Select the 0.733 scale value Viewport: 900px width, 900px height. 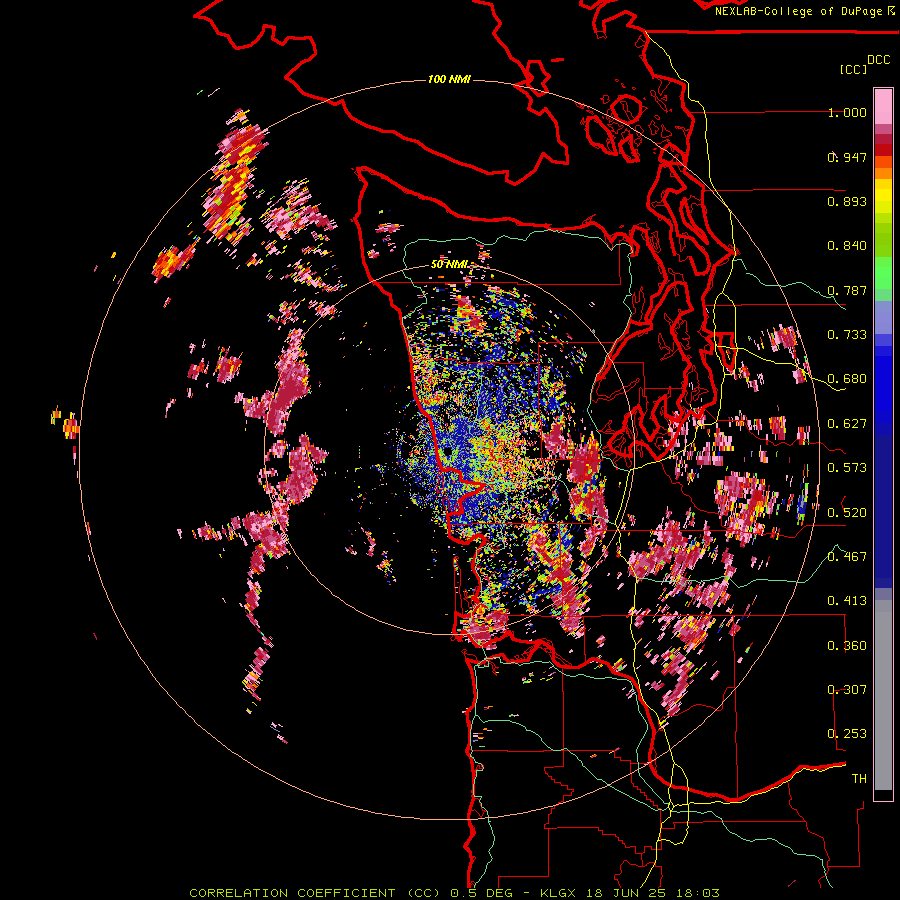pos(847,335)
